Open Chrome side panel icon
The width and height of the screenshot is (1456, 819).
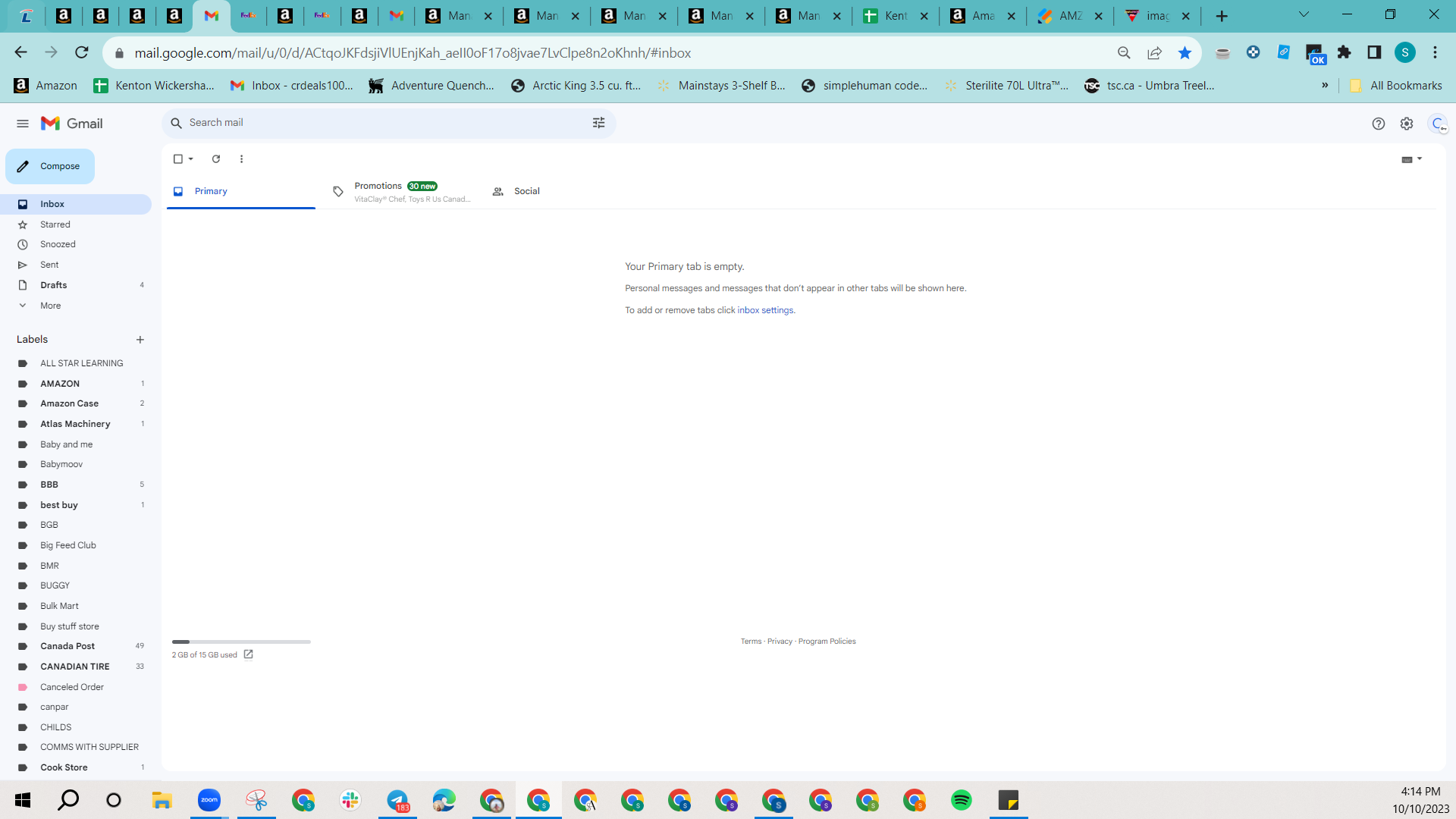1374,52
